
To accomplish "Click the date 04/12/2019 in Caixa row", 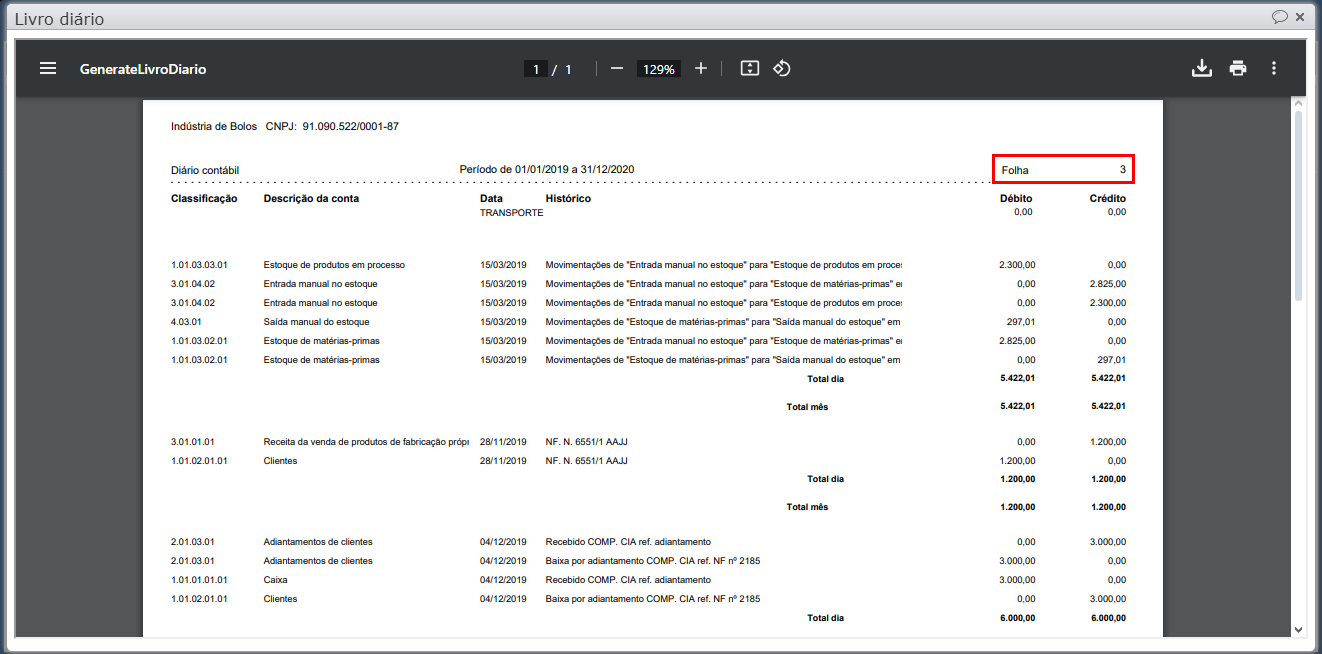I will pos(503,580).
